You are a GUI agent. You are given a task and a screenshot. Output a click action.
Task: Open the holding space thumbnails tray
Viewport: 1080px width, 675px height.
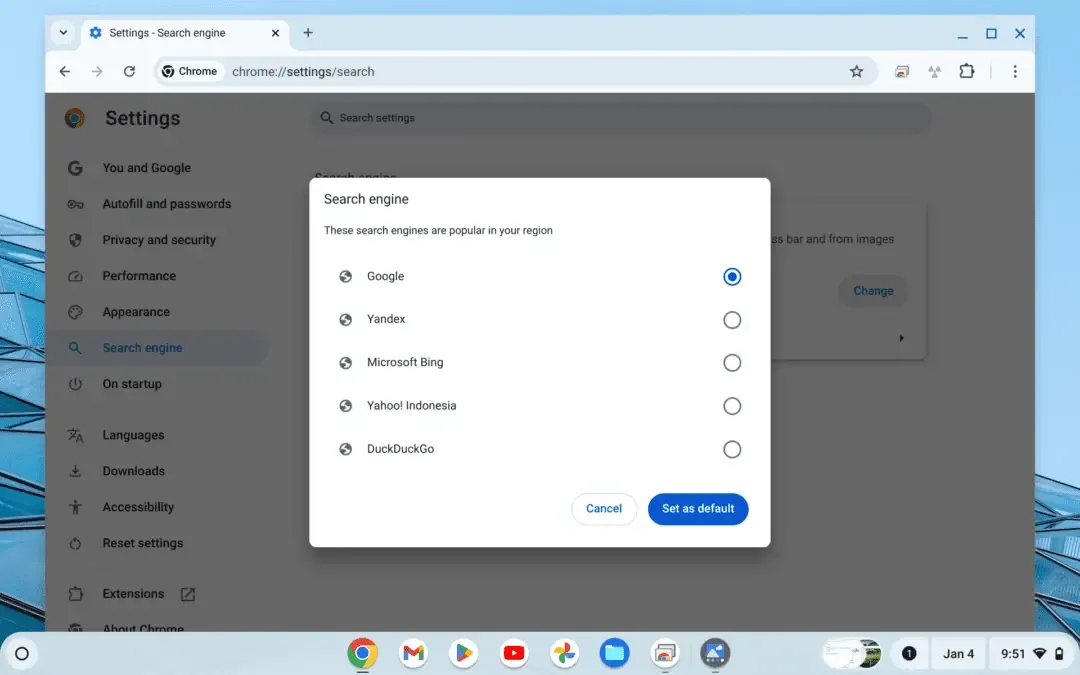tap(853, 654)
